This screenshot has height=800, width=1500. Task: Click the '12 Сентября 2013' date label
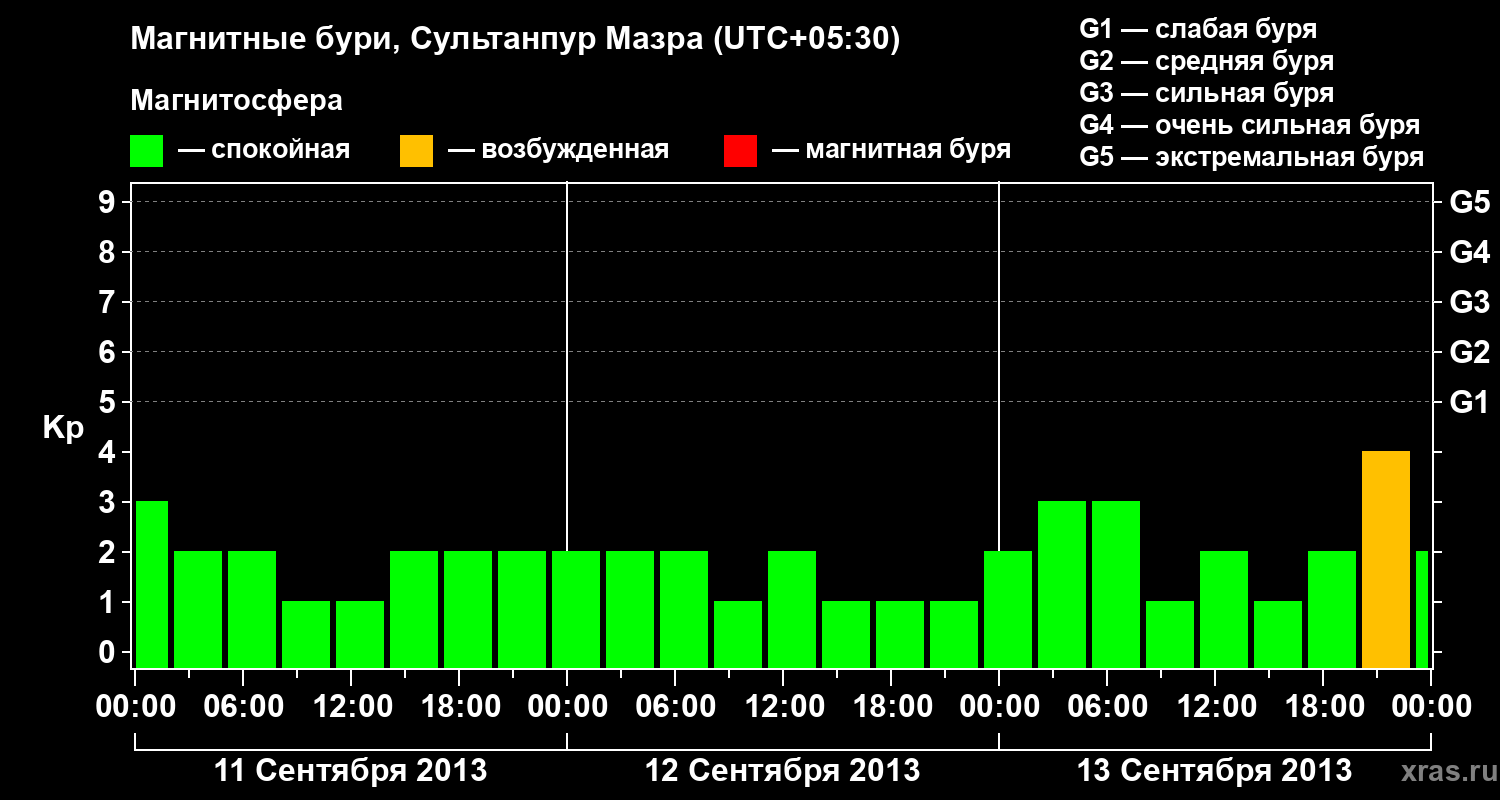click(x=782, y=771)
